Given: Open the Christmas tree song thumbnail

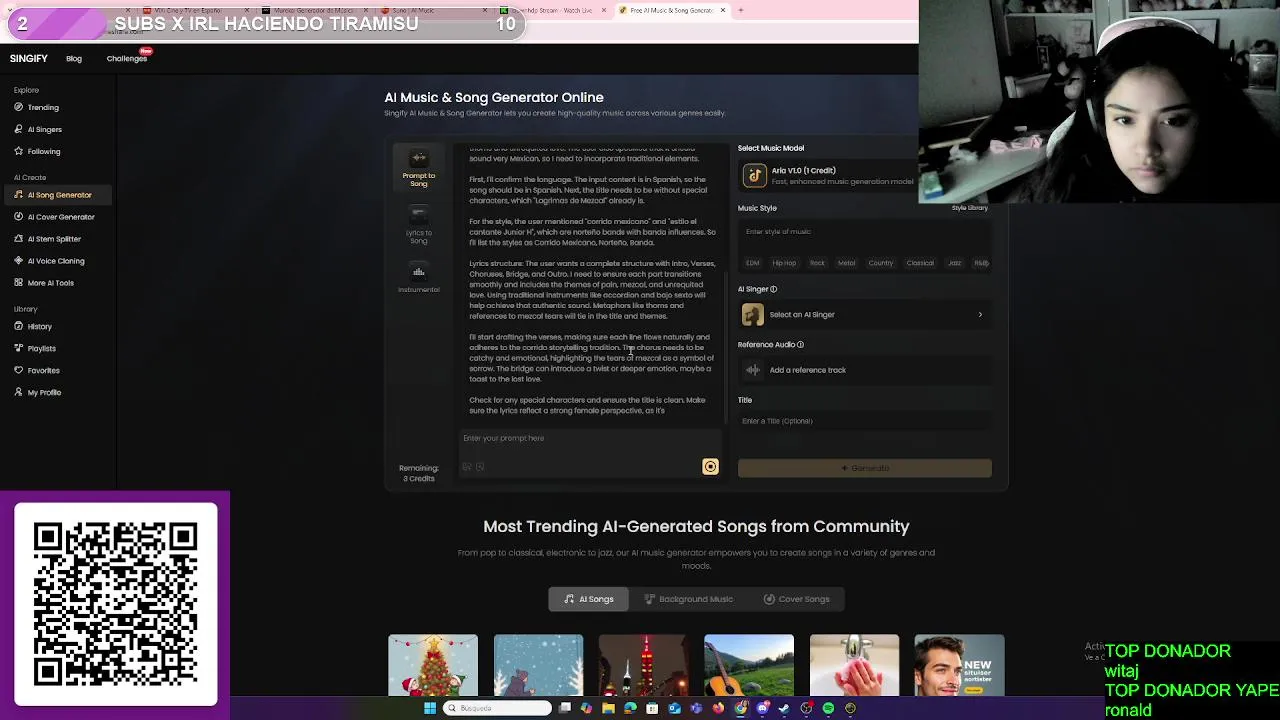Looking at the screenshot, I should pyautogui.click(x=433, y=665).
